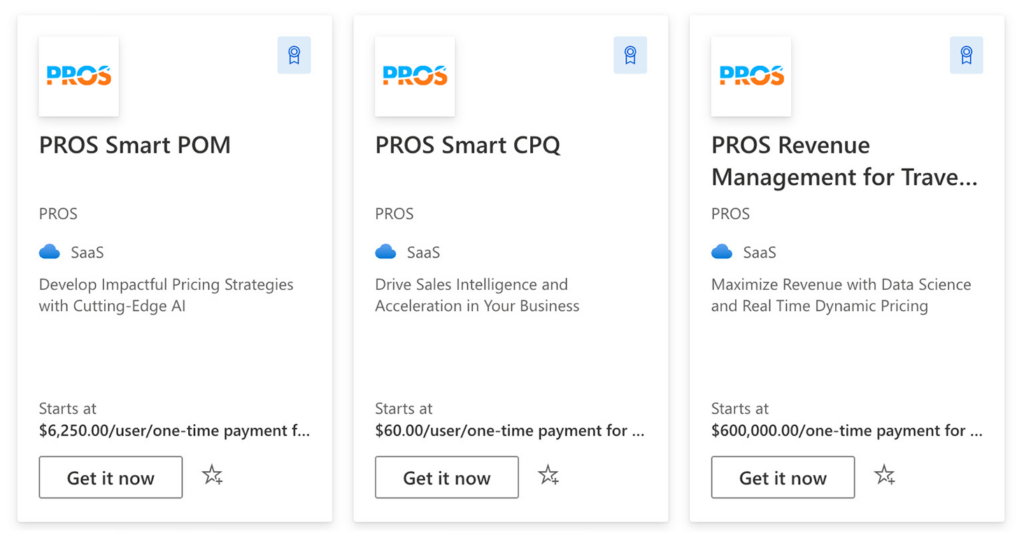Click the SaaS cloud icon on Smart CPQ card
The height and width of the screenshot is (539, 1024).
[x=386, y=252]
